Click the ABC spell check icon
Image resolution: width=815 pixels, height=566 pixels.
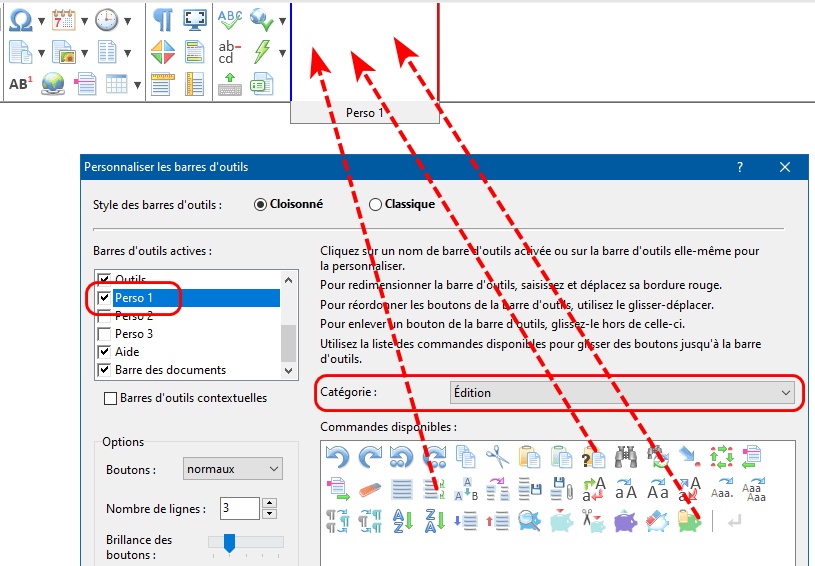(230, 19)
